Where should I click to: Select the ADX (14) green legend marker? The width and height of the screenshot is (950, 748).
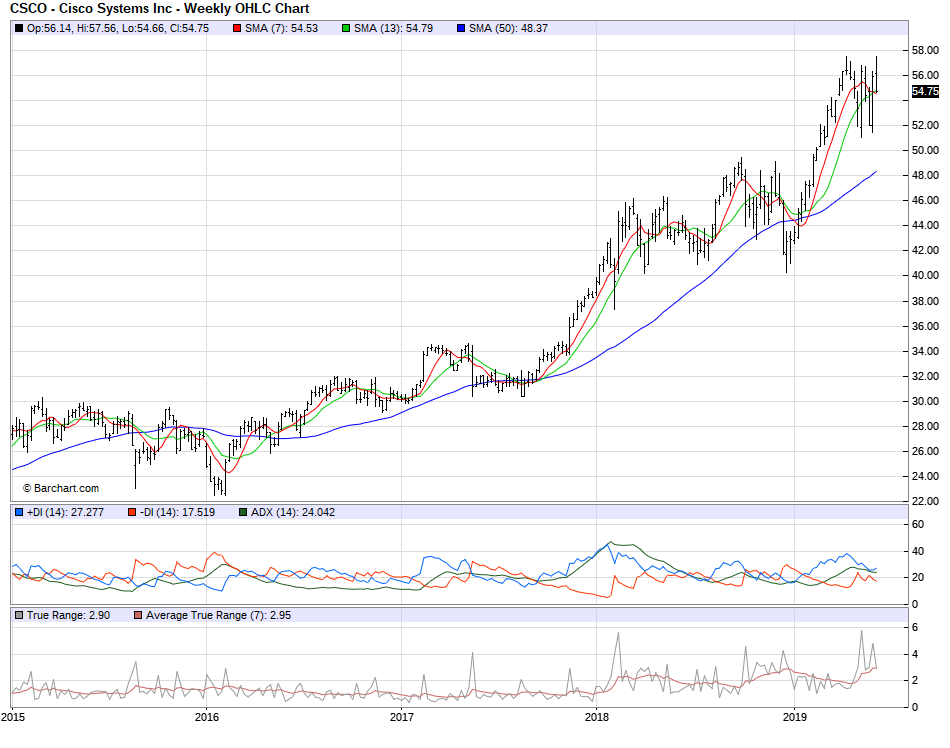click(243, 512)
